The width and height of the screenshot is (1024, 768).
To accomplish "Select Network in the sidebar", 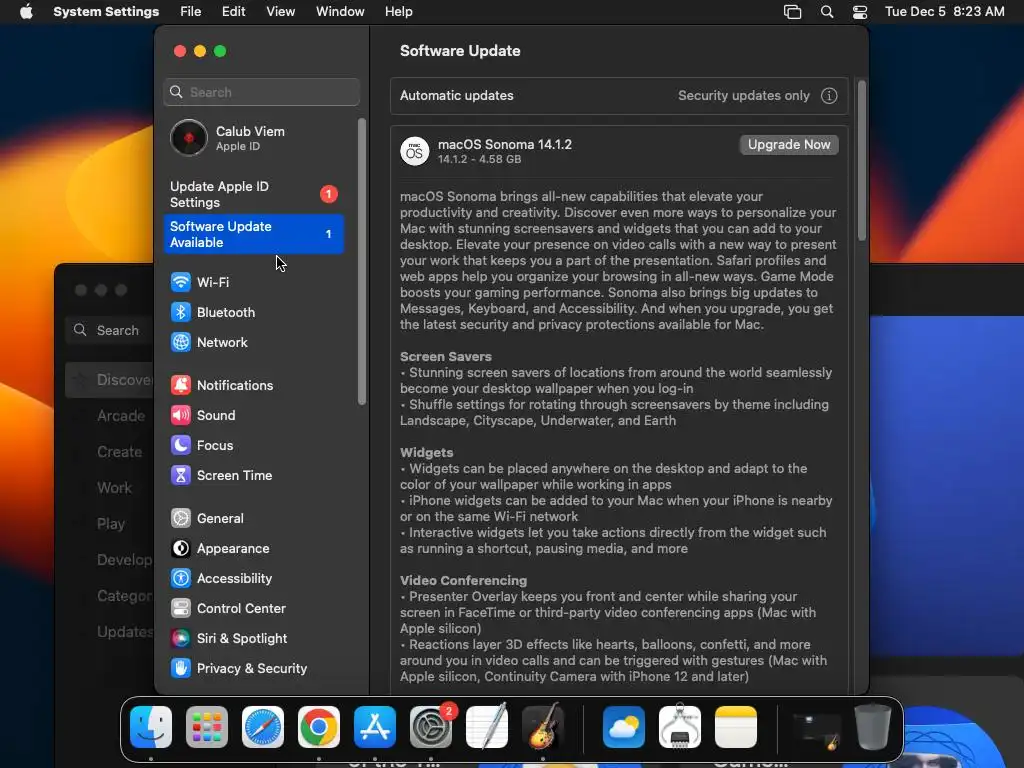I will click(253, 342).
